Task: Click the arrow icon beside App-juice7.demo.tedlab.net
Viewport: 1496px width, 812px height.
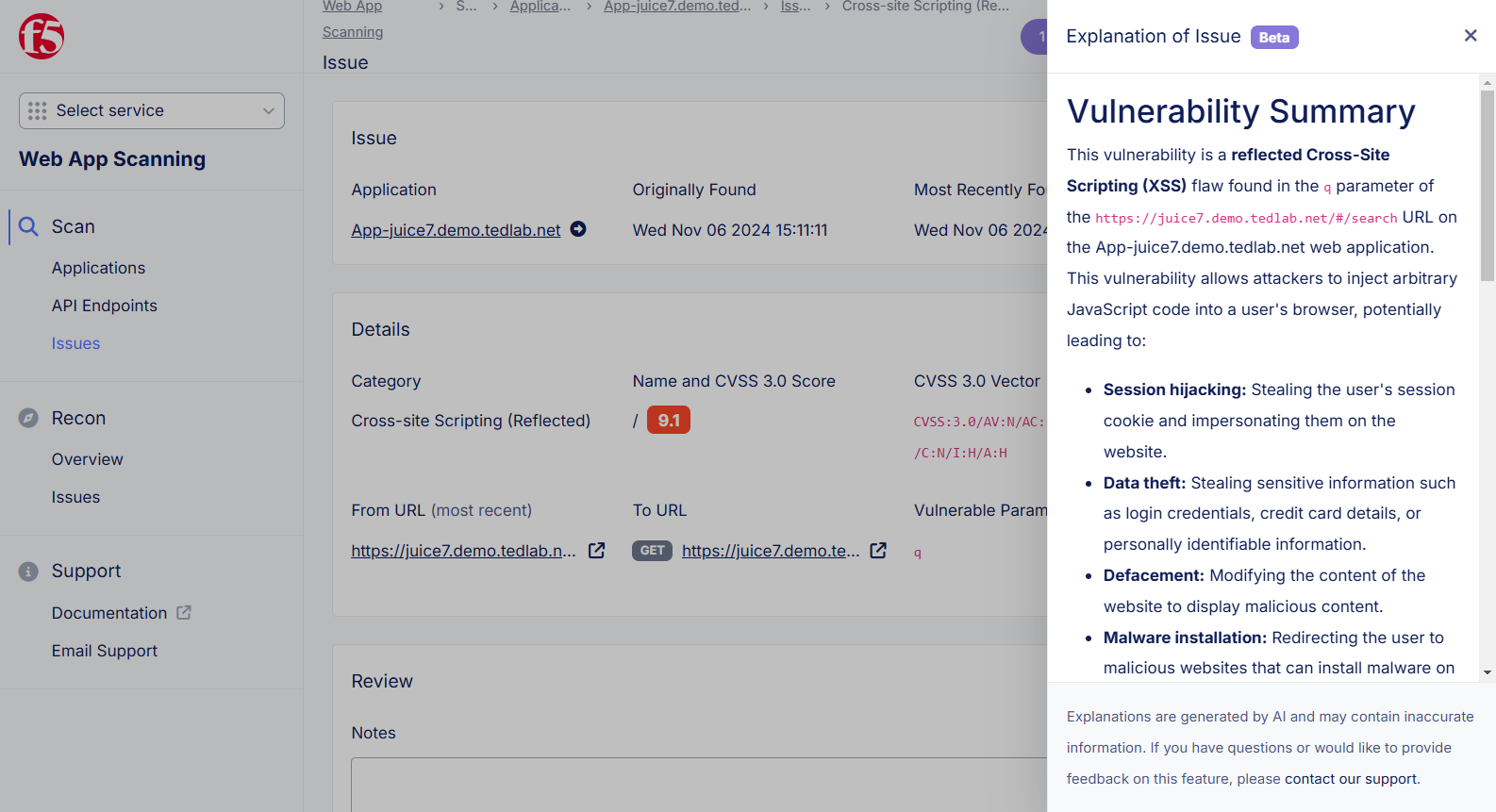Action: [578, 229]
